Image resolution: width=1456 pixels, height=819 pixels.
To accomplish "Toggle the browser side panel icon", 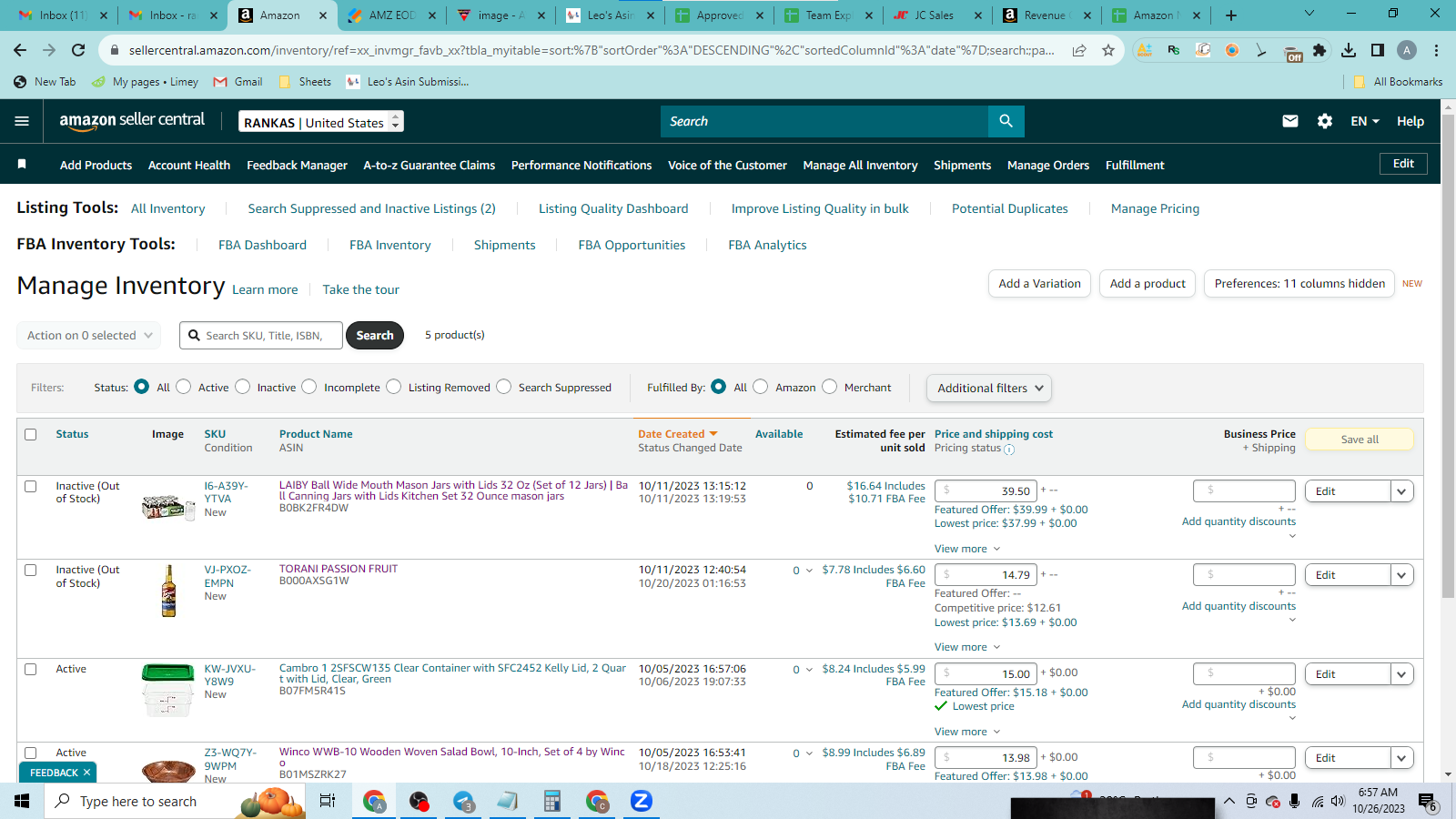I will pyautogui.click(x=1378, y=50).
